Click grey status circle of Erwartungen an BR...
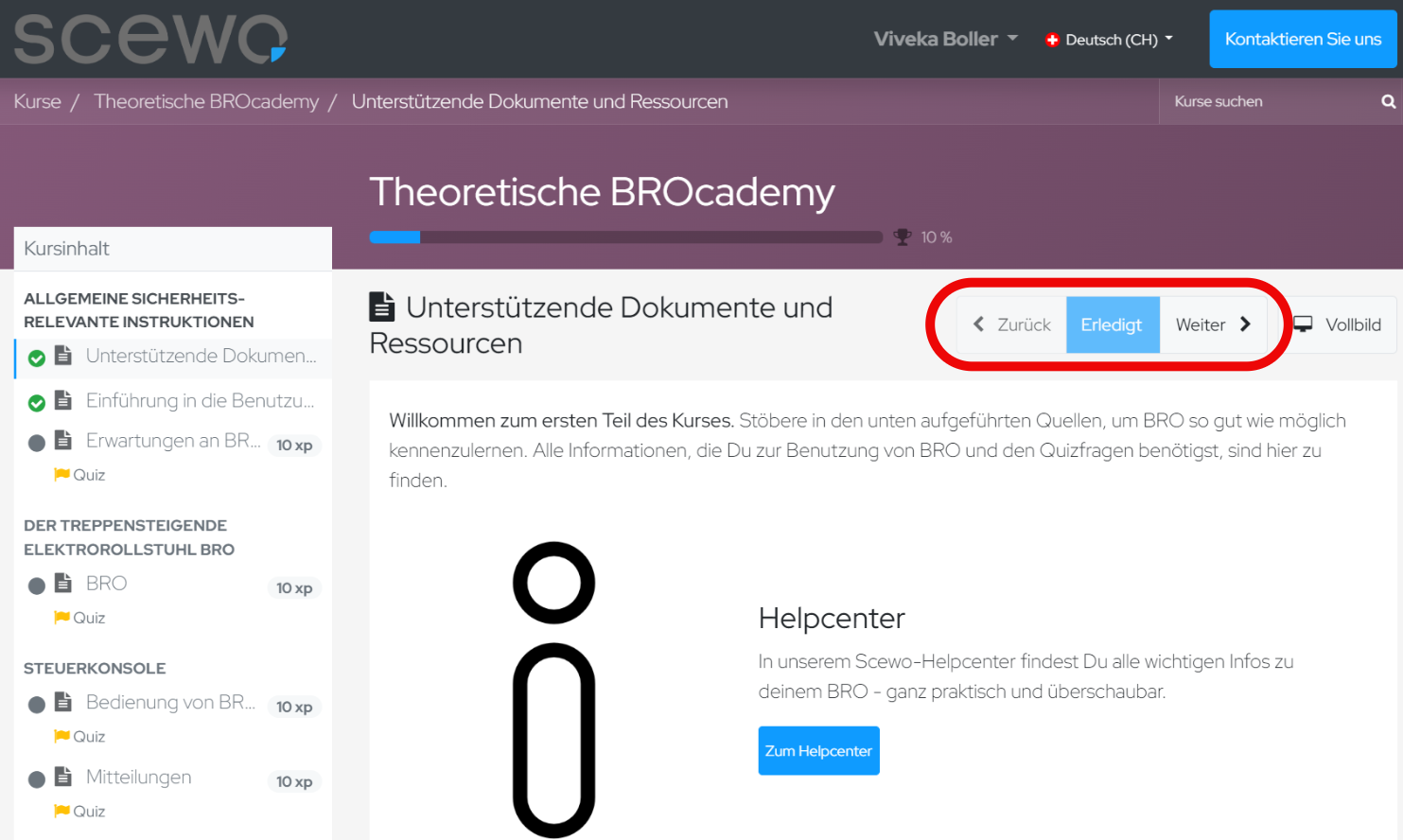The width and height of the screenshot is (1403, 840). point(37,444)
